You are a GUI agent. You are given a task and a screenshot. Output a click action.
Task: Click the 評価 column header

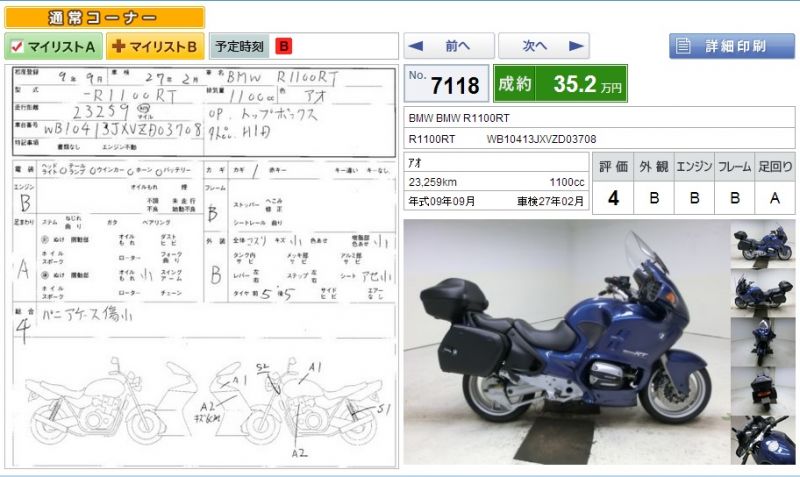coord(613,167)
